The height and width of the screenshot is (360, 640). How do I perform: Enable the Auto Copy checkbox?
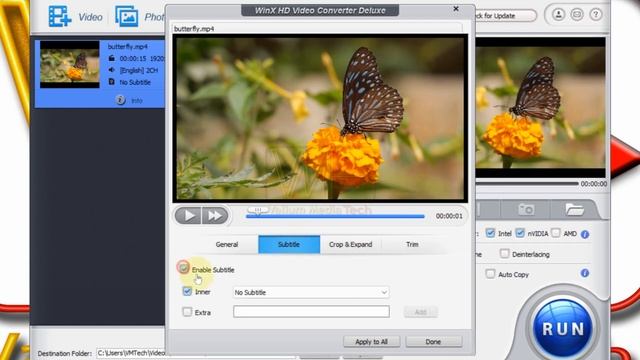490,273
